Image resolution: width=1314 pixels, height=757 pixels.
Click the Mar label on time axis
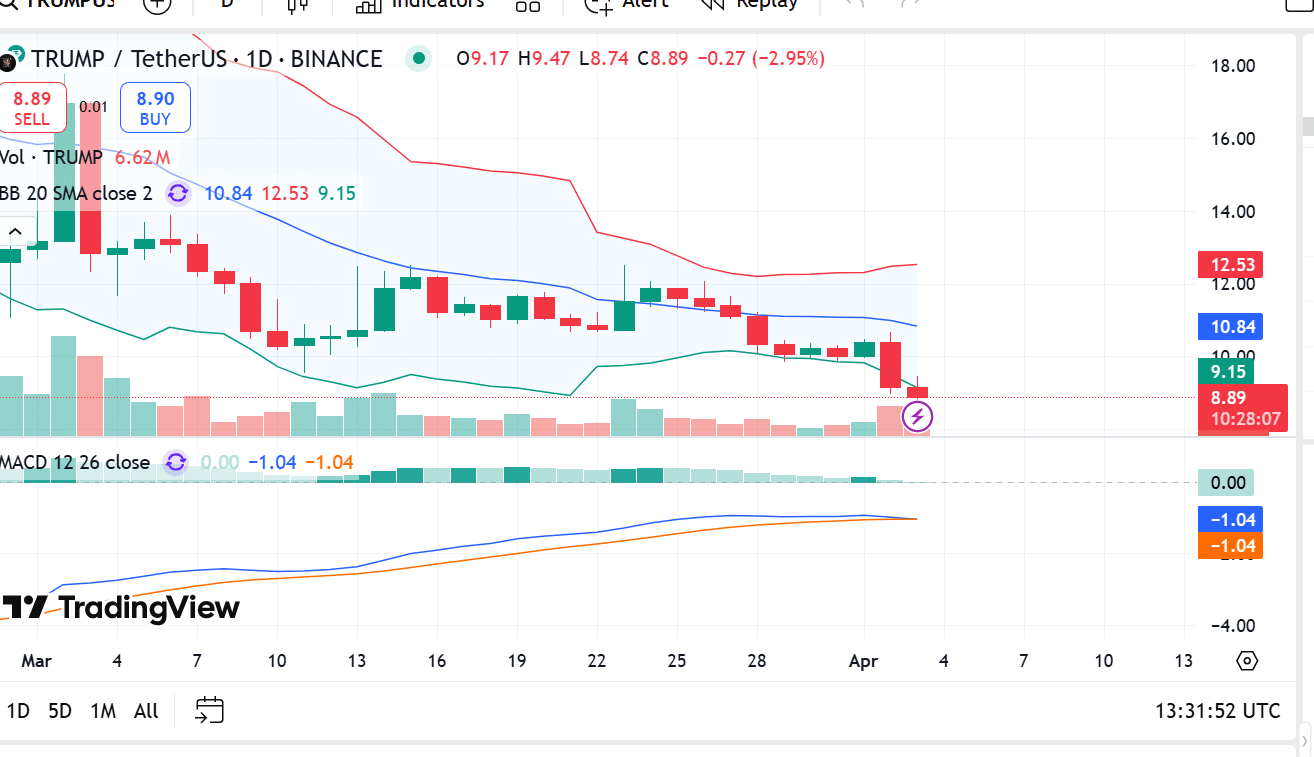pyautogui.click(x=36, y=661)
